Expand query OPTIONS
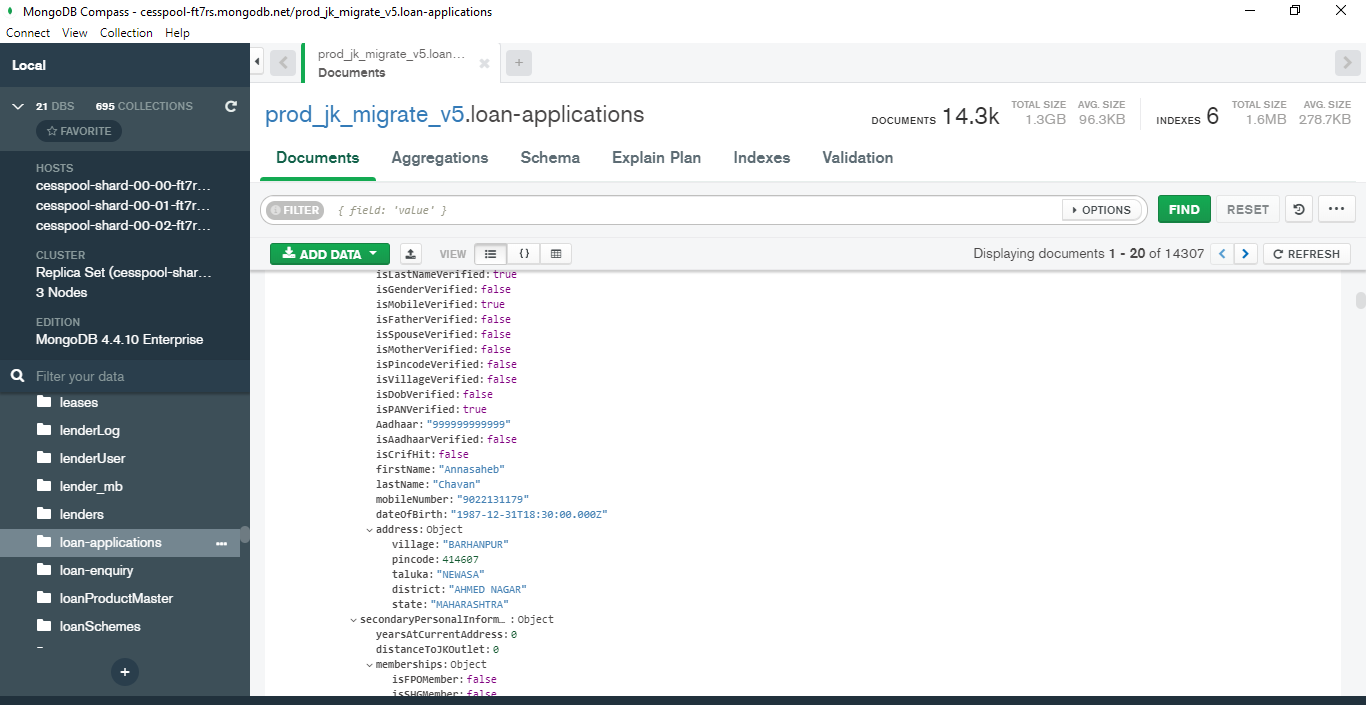 [x=1101, y=210]
